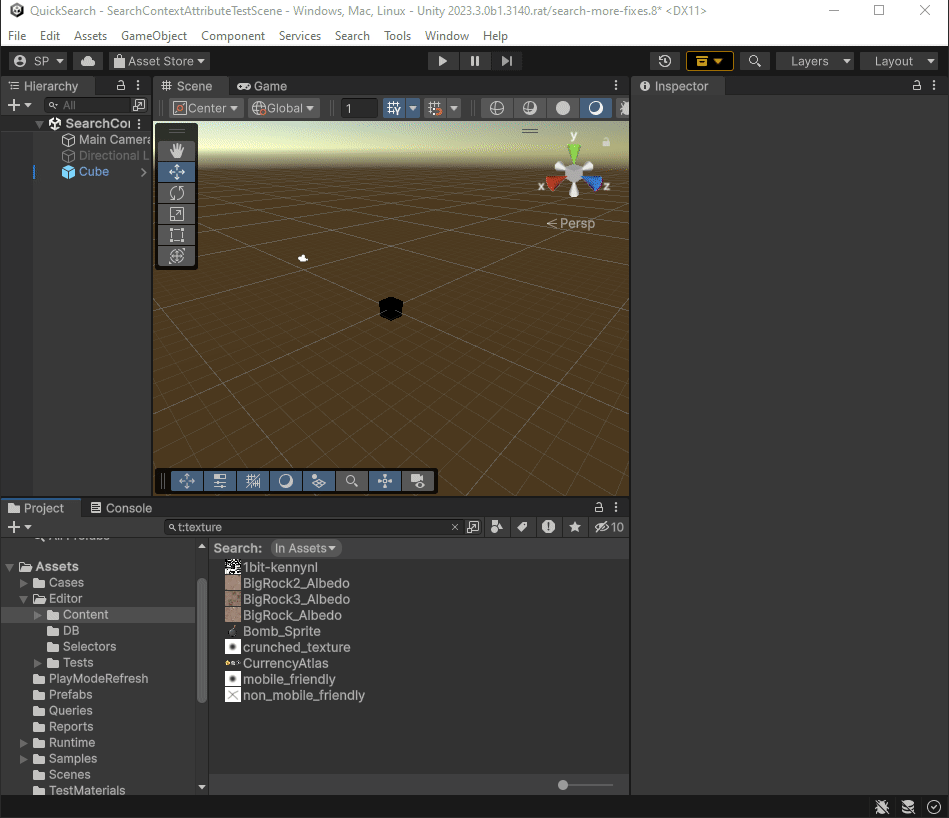949x818 pixels.
Task: Select the Hand tool in Scene view
Action: click(177, 150)
